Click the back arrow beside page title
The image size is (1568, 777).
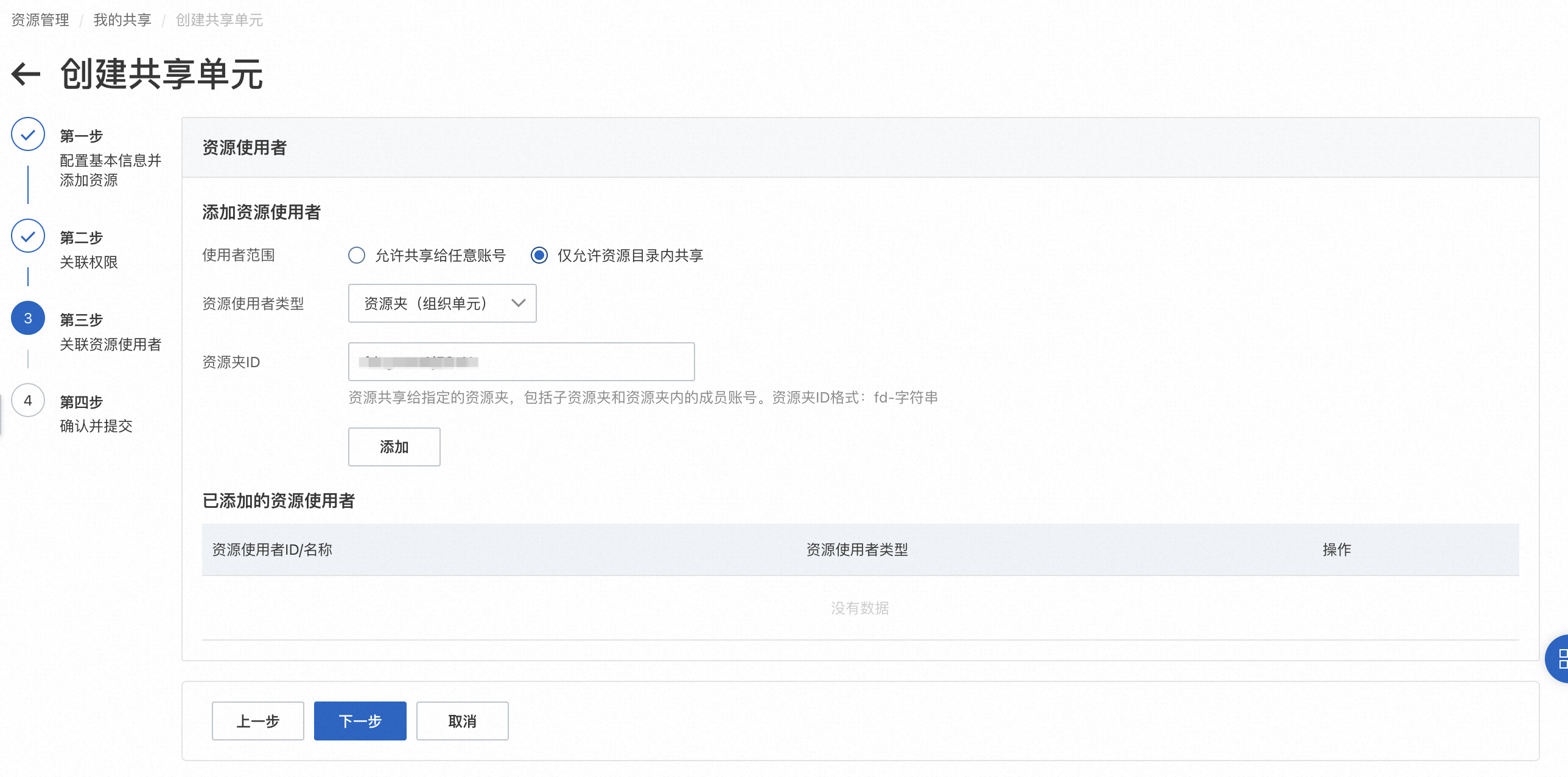point(26,74)
